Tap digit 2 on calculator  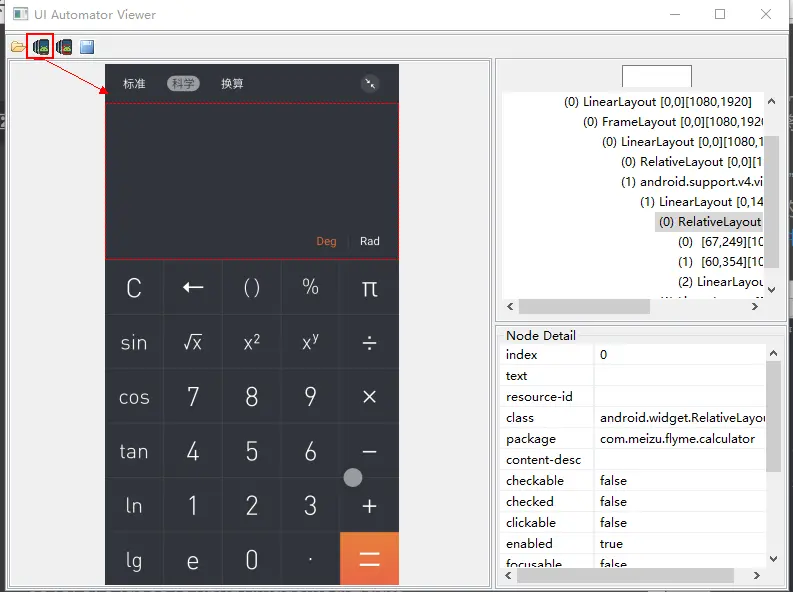(251, 506)
